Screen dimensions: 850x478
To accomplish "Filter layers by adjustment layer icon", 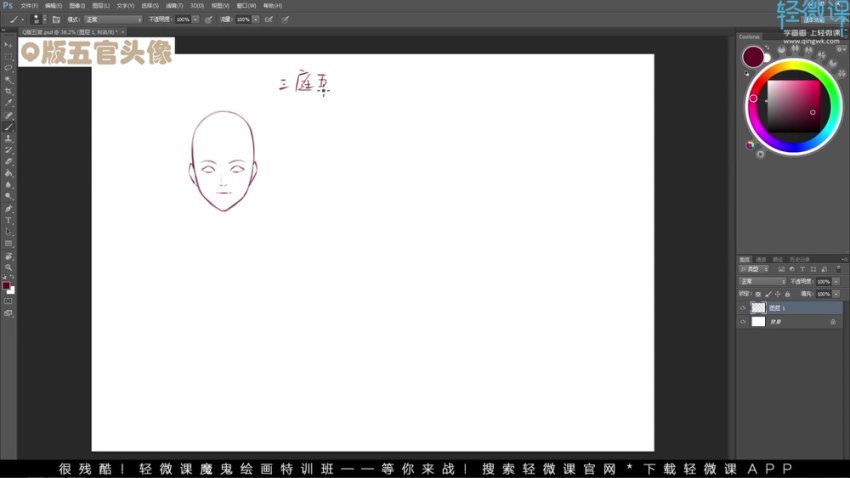I will (x=791, y=269).
